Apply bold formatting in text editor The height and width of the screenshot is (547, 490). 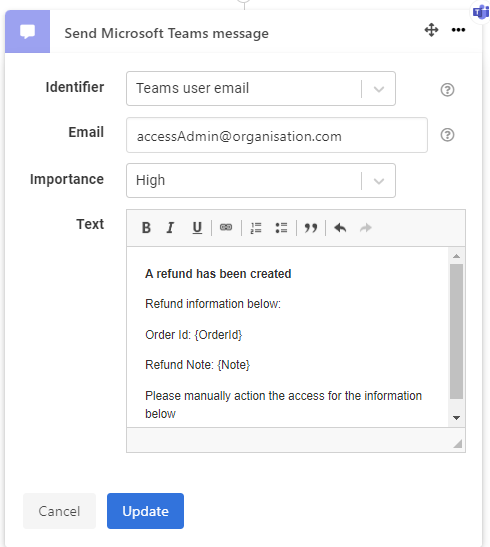[x=146, y=228]
